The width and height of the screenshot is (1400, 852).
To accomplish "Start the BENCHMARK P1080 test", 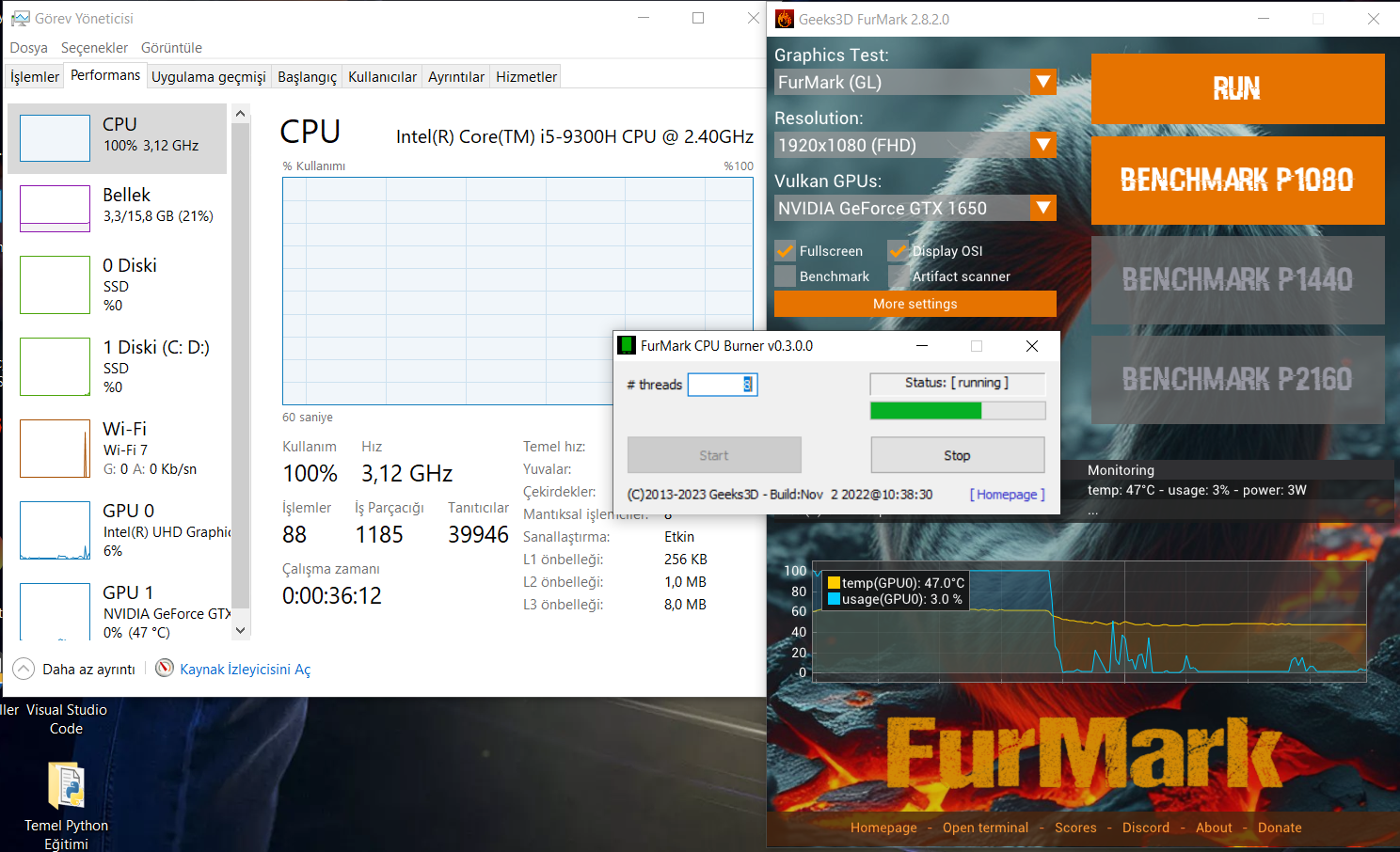I will [x=1237, y=181].
